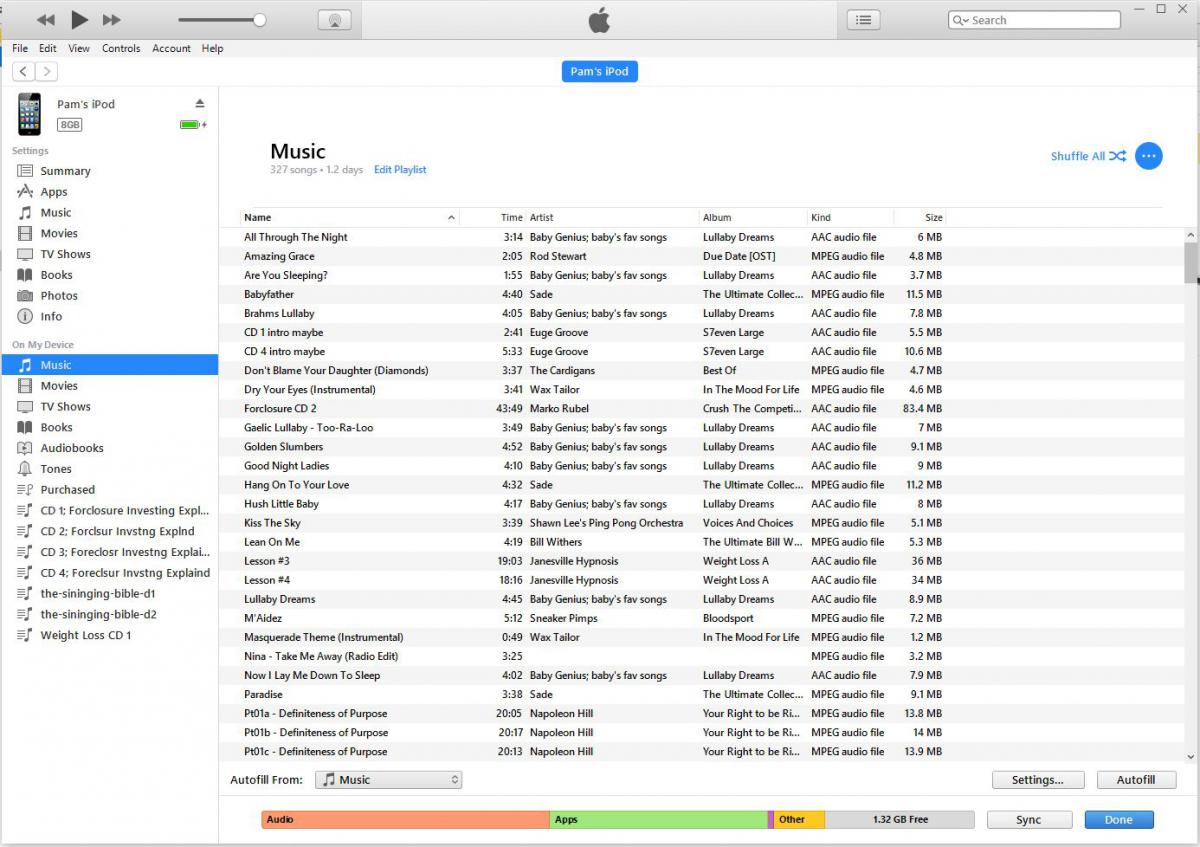Viewport: 1200px width, 847px height.
Task: Open Apps in Settings sidebar
Action: point(54,192)
